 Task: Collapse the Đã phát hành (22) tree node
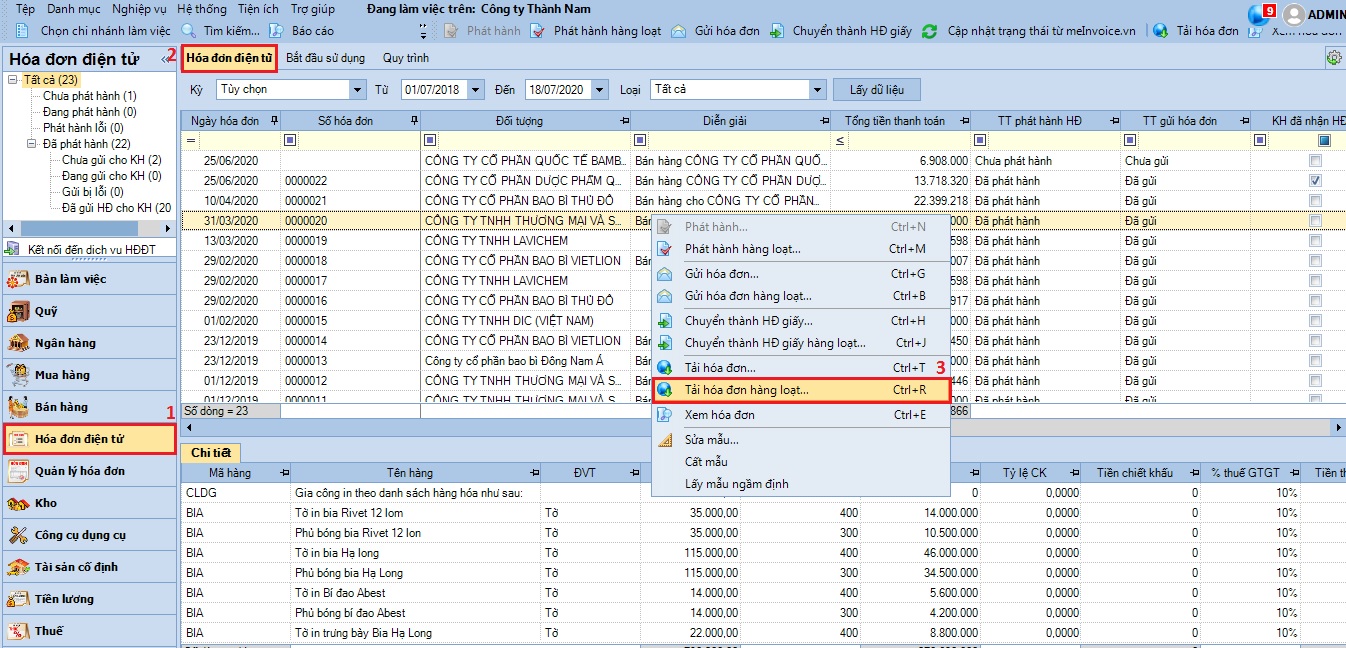[x=32, y=144]
